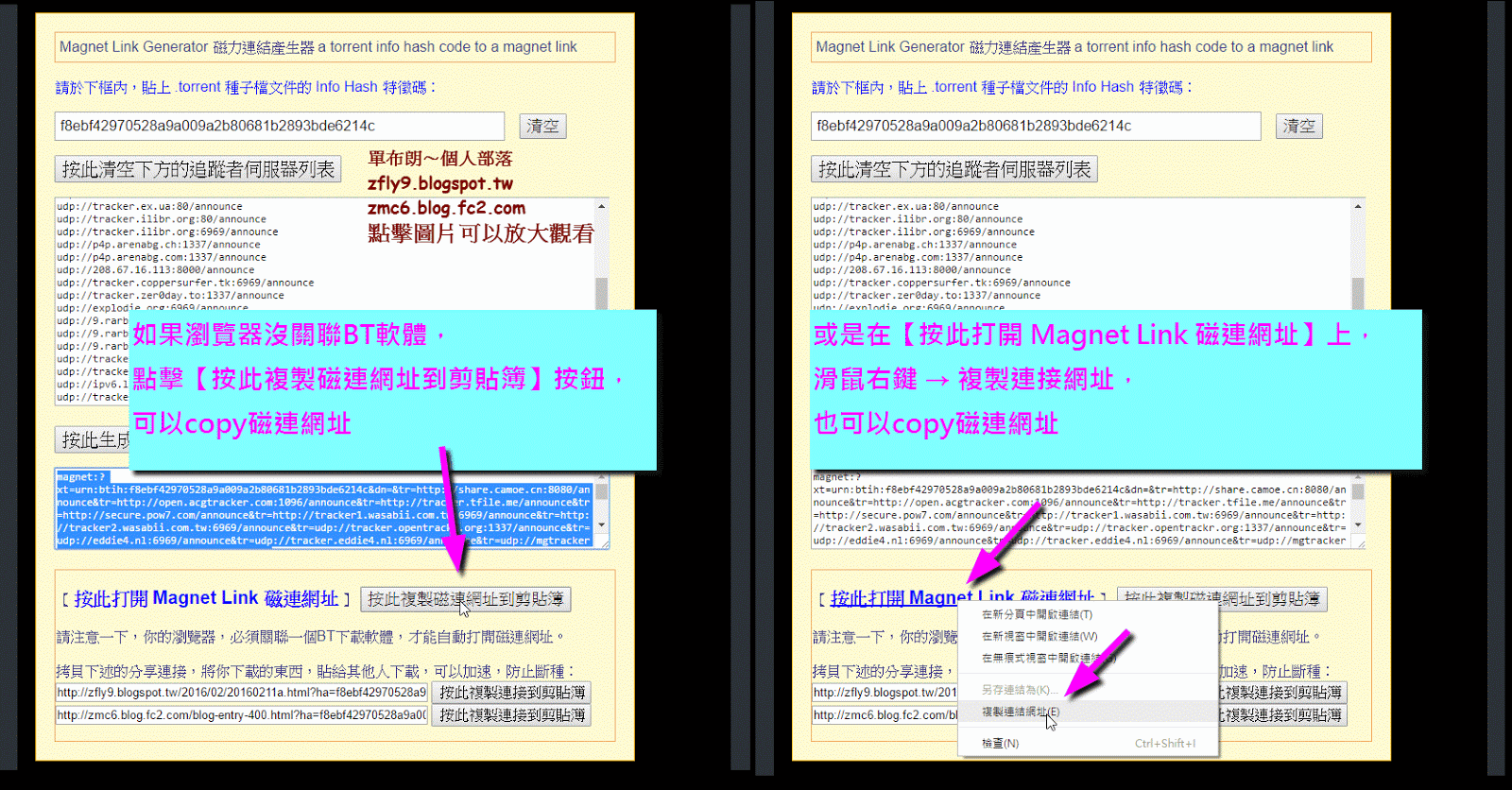Click 按此清空下方的追蹤者伺服器列表 in the right panel
The height and width of the screenshot is (790, 1512).
point(954,169)
